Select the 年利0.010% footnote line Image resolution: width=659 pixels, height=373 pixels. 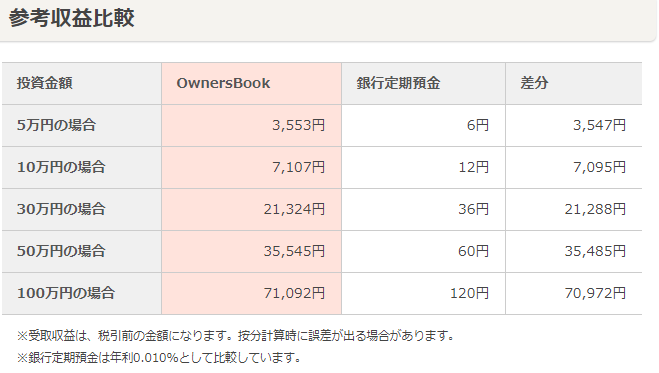(x=159, y=357)
